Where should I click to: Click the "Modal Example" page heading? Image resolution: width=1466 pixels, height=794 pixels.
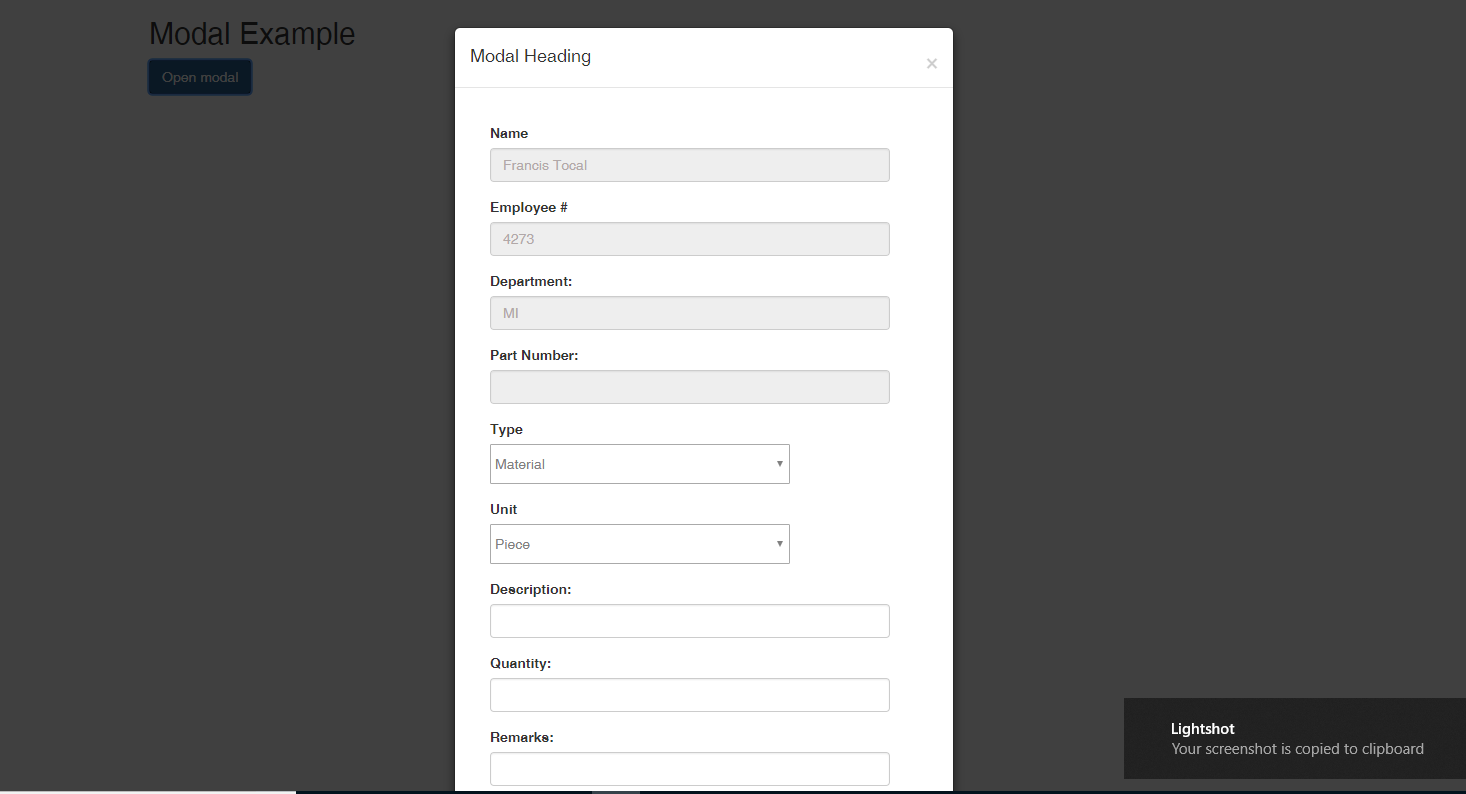pos(252,34)
